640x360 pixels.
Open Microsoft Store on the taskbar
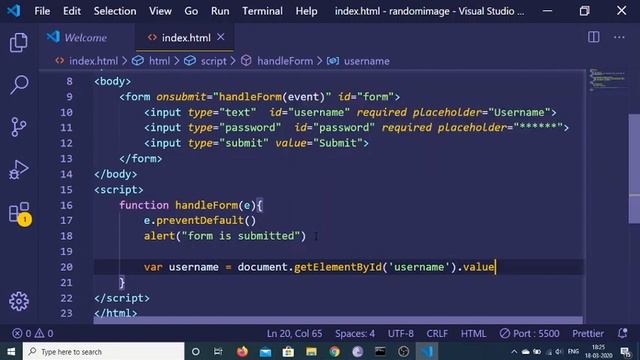tap(288, 351)
